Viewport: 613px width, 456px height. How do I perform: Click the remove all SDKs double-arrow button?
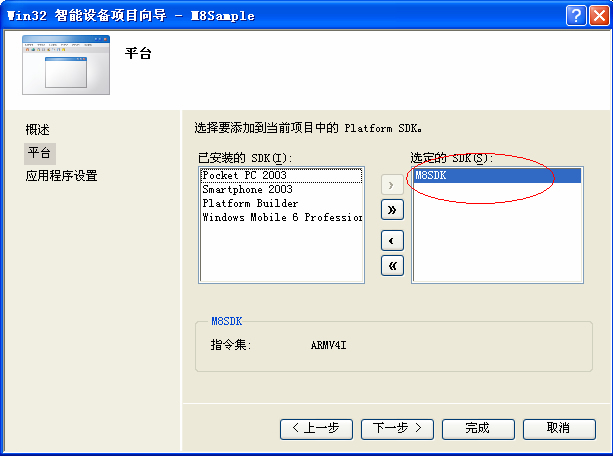pyautogui.click(x=392, y=266)
